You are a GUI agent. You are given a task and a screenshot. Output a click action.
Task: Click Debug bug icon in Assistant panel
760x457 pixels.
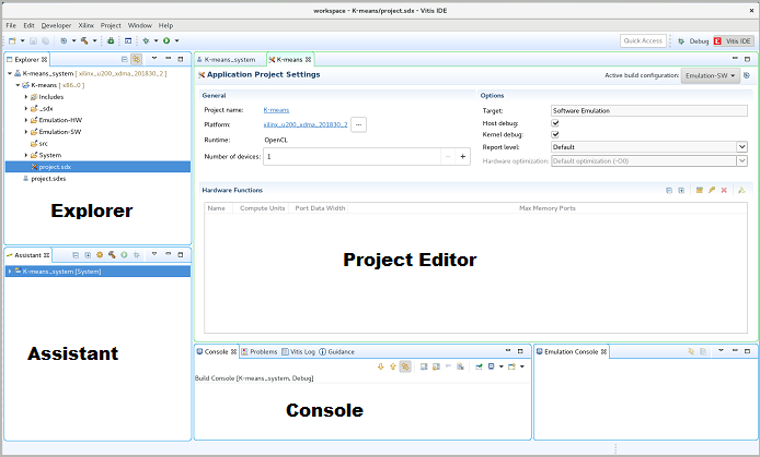137,255
